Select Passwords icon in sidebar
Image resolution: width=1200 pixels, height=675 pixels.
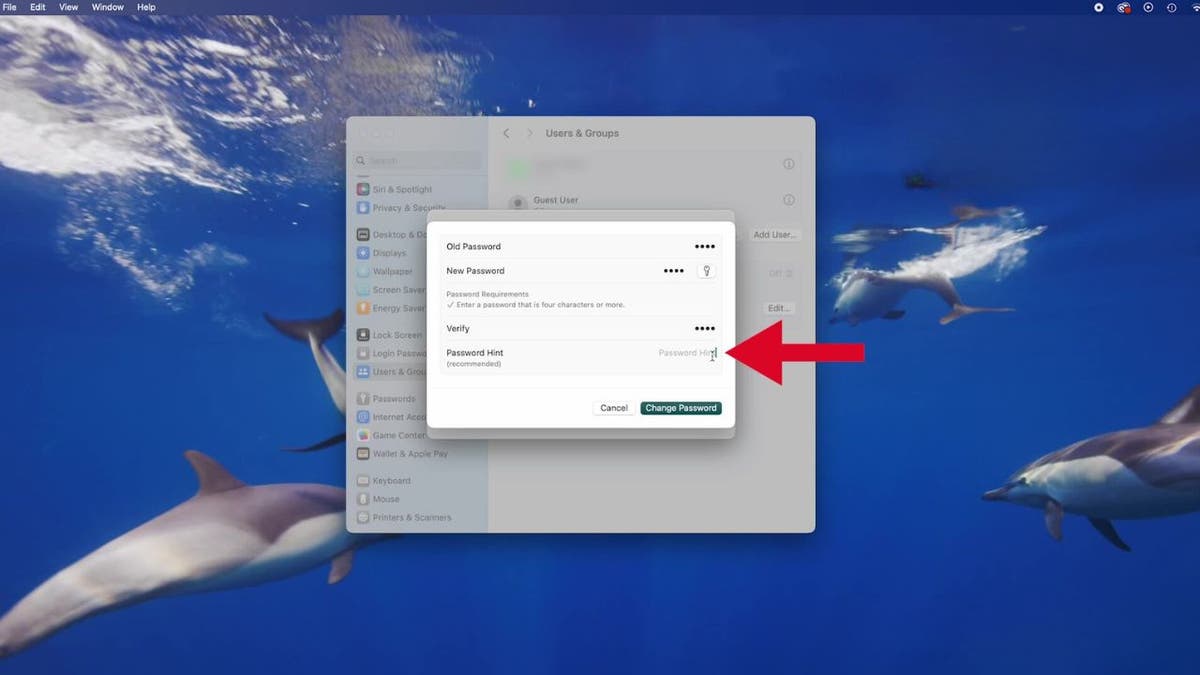363,399
